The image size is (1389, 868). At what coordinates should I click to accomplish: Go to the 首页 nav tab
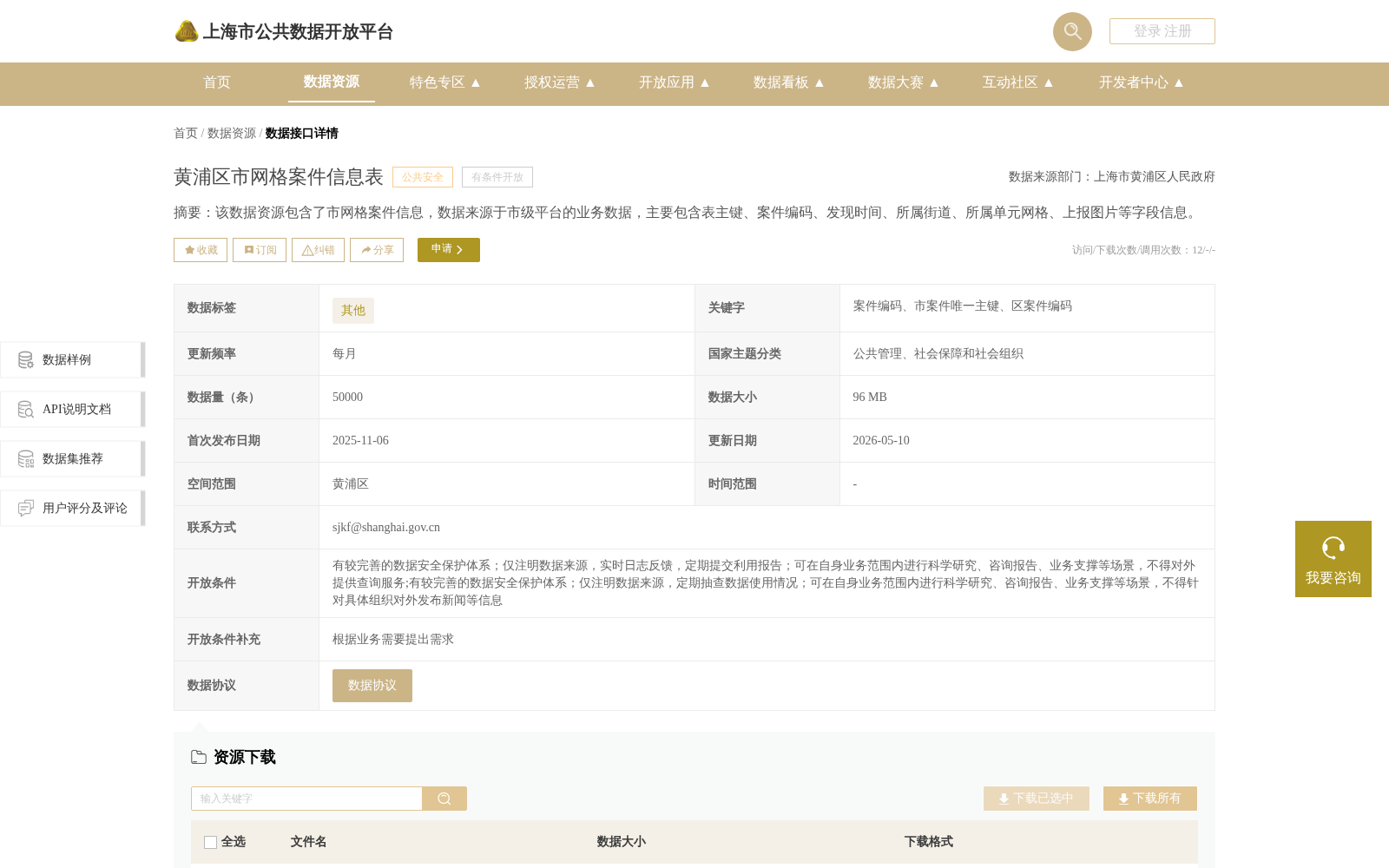tap(217, 82)
